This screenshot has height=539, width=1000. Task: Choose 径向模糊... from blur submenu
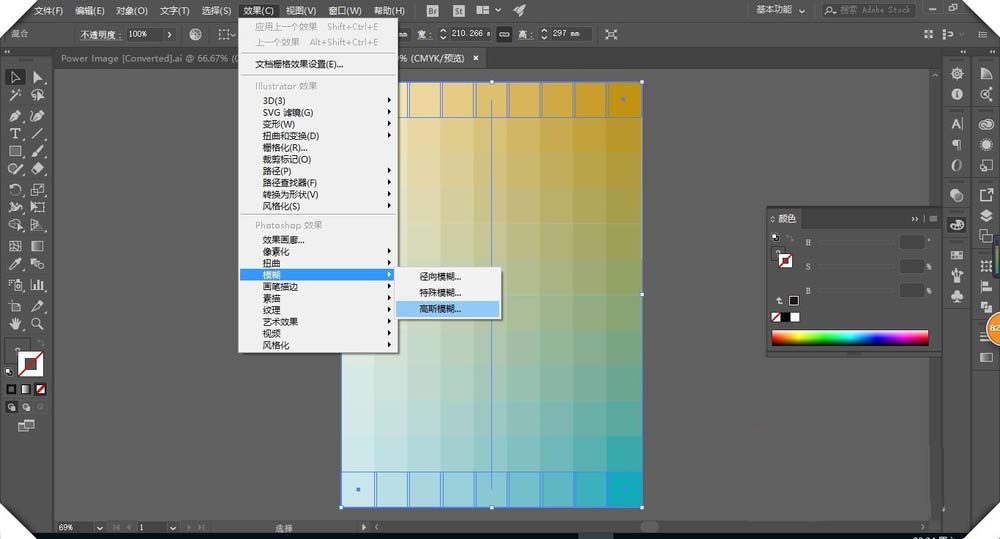448,277
